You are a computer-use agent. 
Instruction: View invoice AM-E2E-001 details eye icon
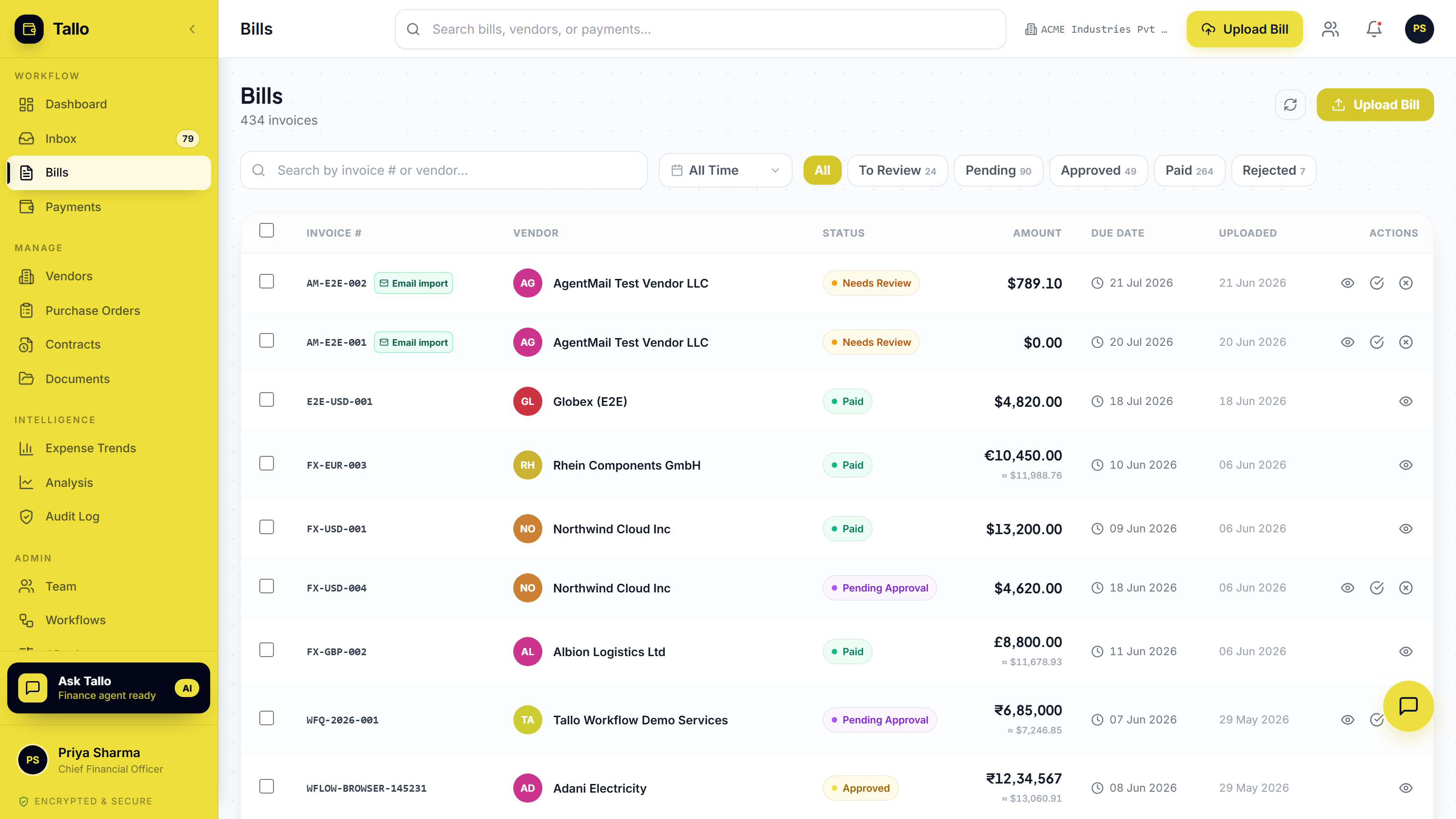(x=1347, y=343)
